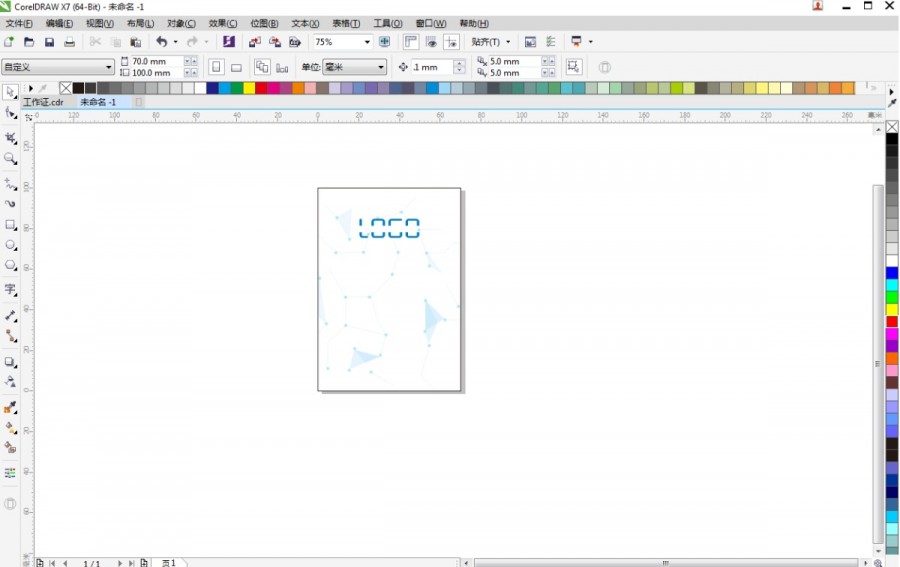Select the Interactive Fill tool

10,428
